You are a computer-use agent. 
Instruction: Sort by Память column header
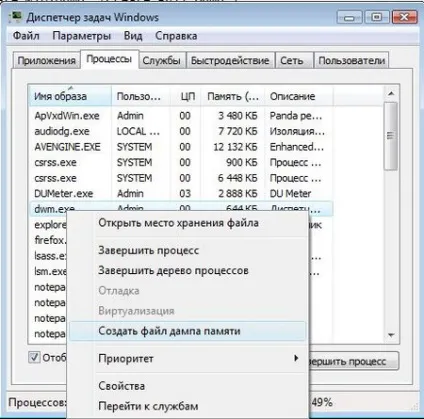pyautogui.click(x=233, y=96)
